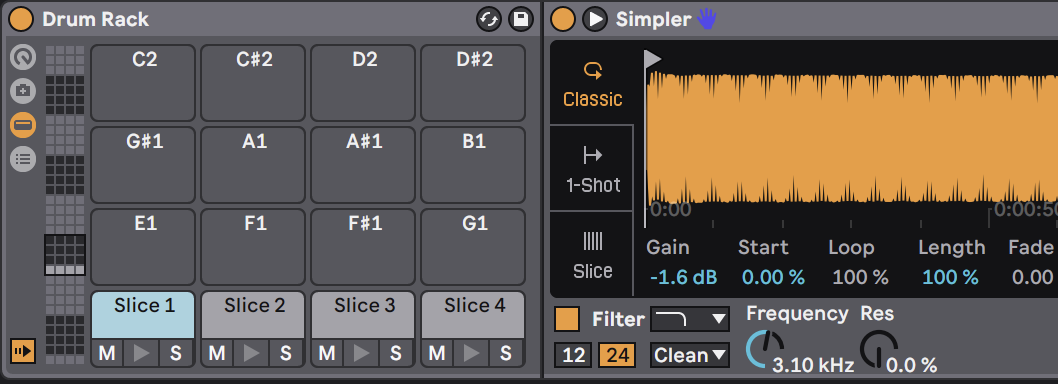Toggle auto-select button at Drum Rack bottom left
The width and height of the screenshot is (1058, 384).
pos(23,351)
